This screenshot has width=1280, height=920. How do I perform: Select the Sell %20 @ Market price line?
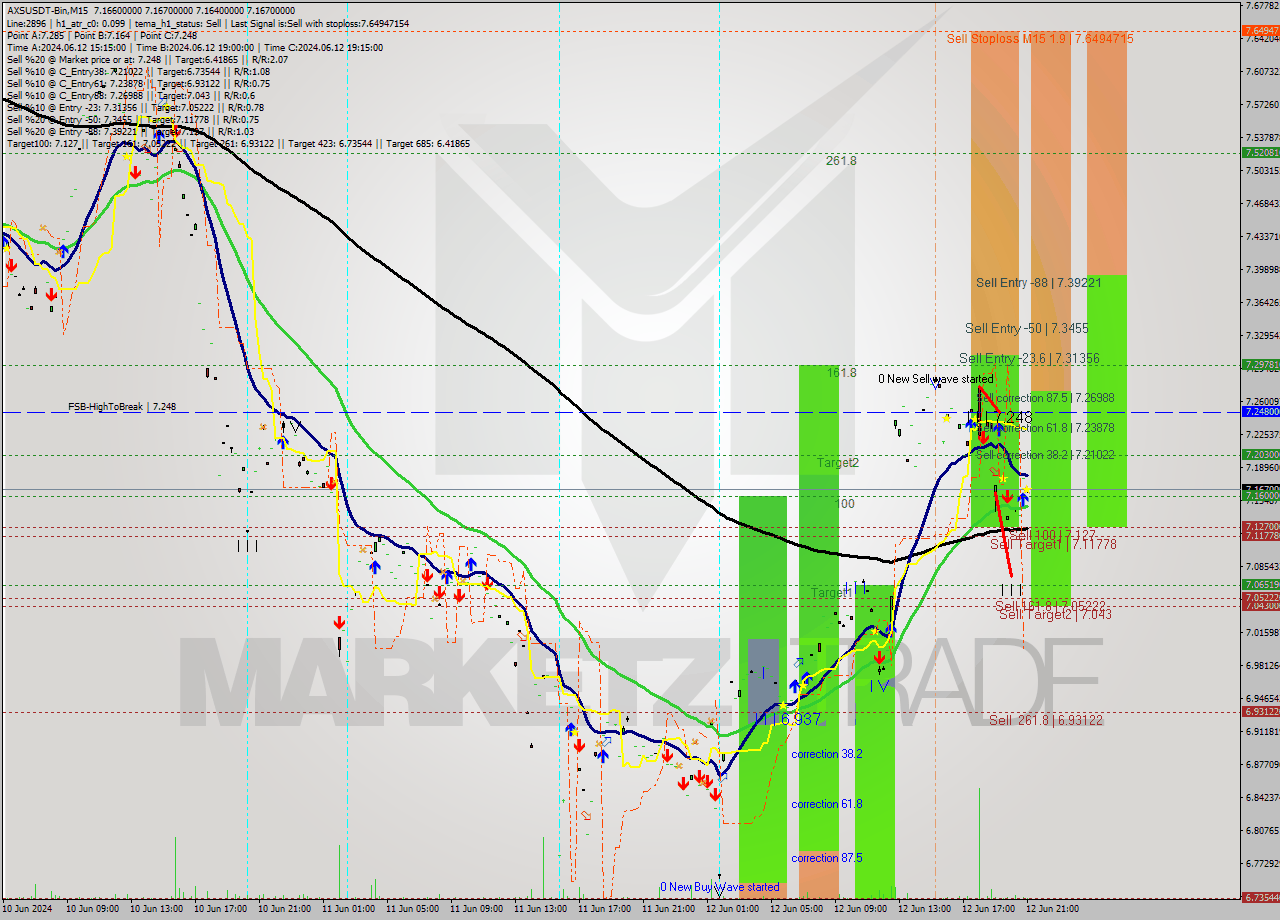pos(147,59)
